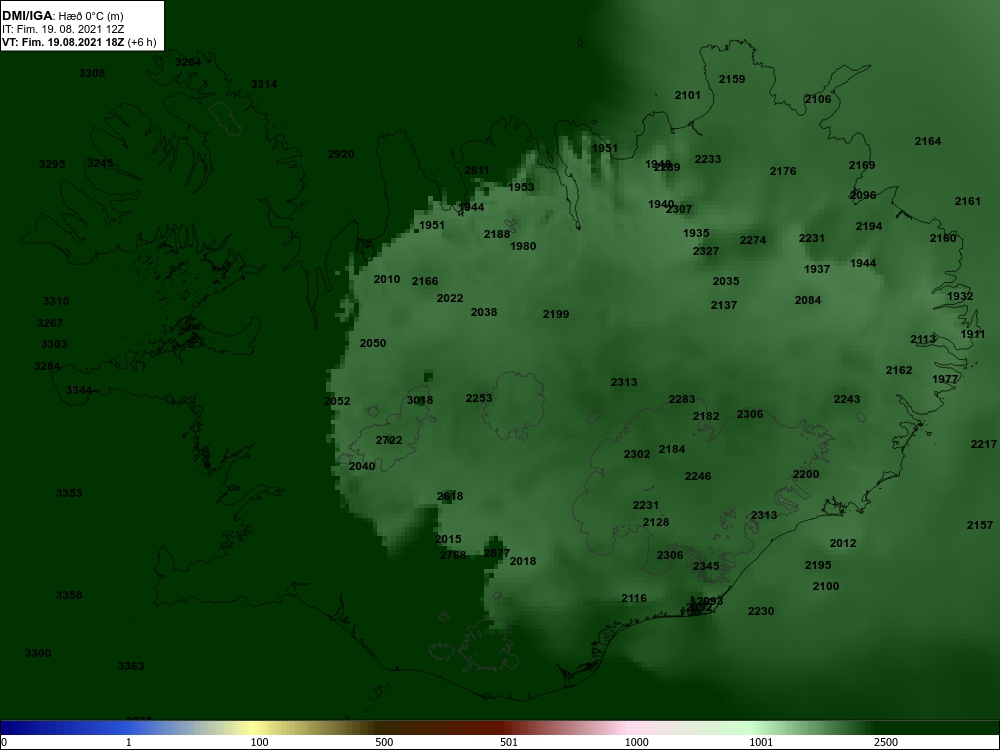Click the map value 2302
This screenshot has width=1000, height=750.
(x=637, y=455)
